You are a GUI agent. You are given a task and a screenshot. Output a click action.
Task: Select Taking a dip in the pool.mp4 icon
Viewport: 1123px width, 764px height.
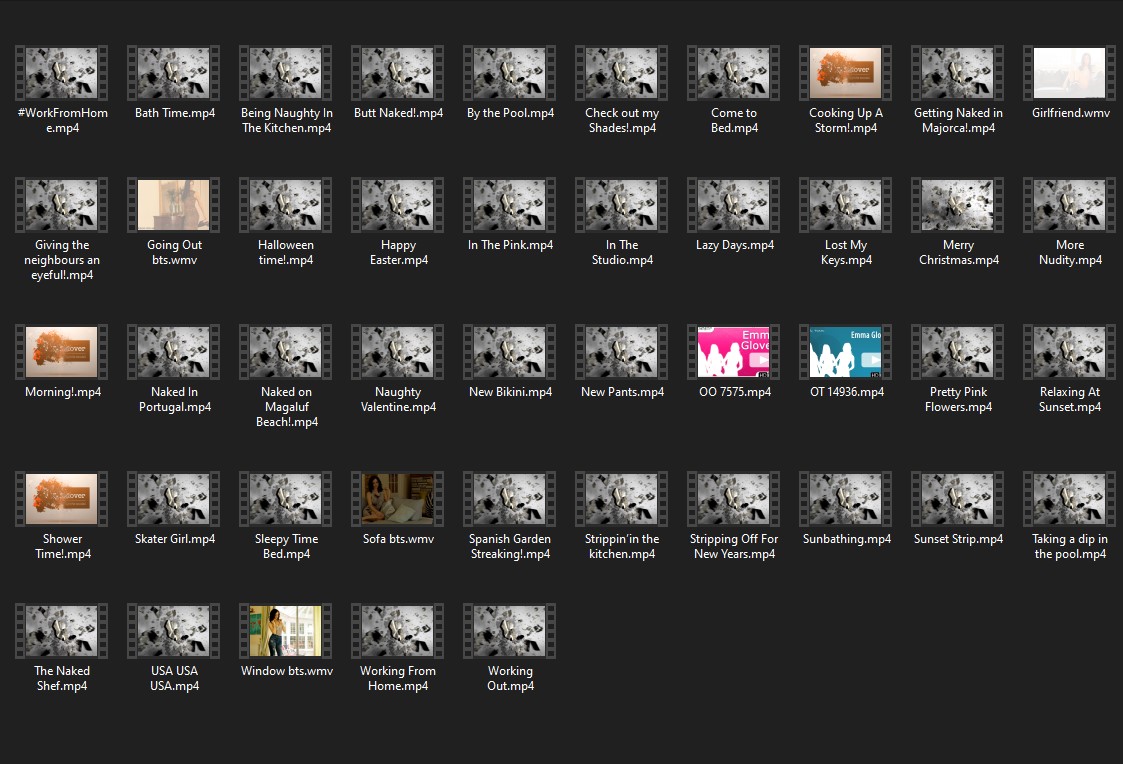point(1069,499)
